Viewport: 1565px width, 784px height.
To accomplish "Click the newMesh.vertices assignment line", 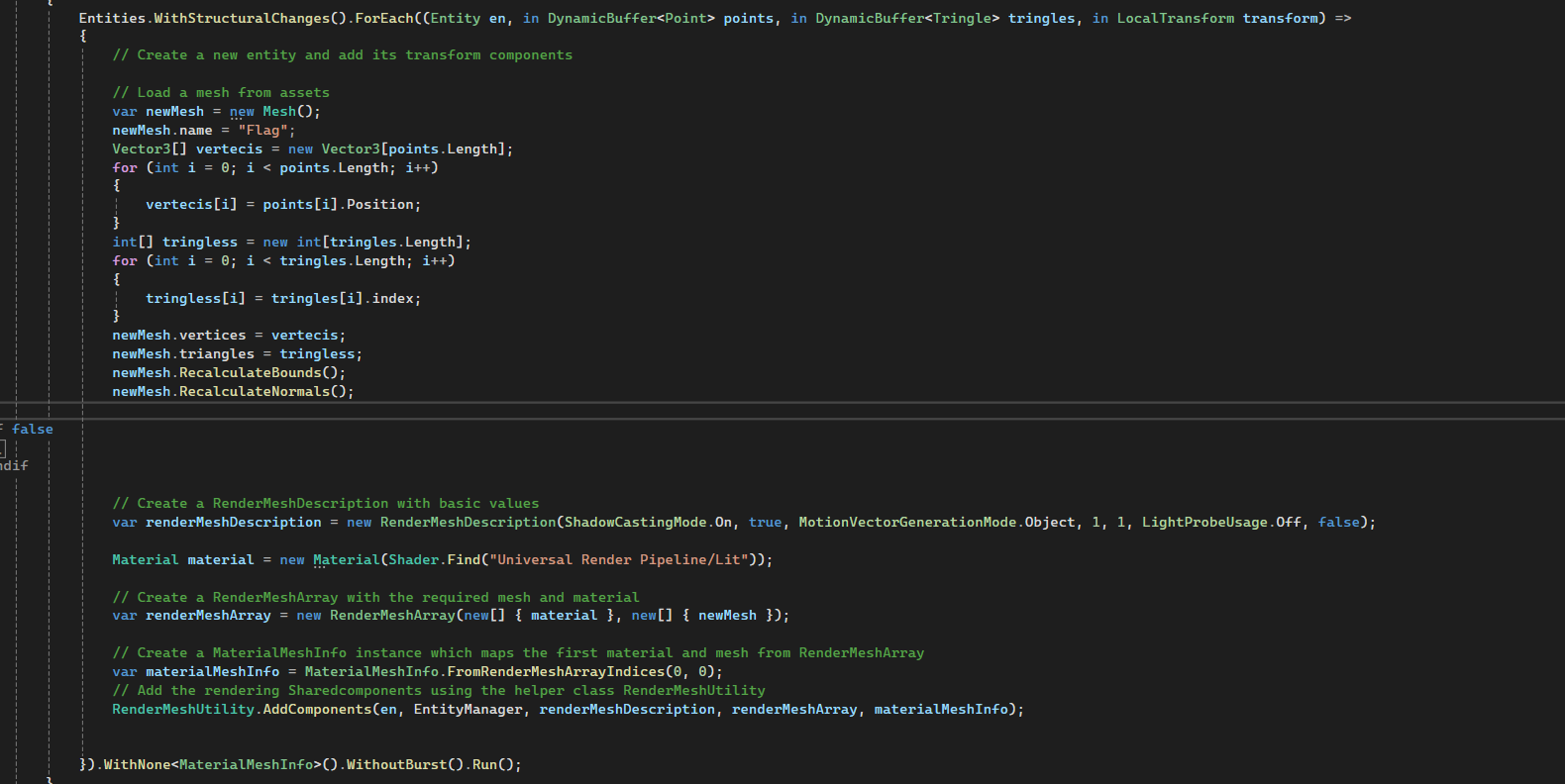I will click(229, 336).
